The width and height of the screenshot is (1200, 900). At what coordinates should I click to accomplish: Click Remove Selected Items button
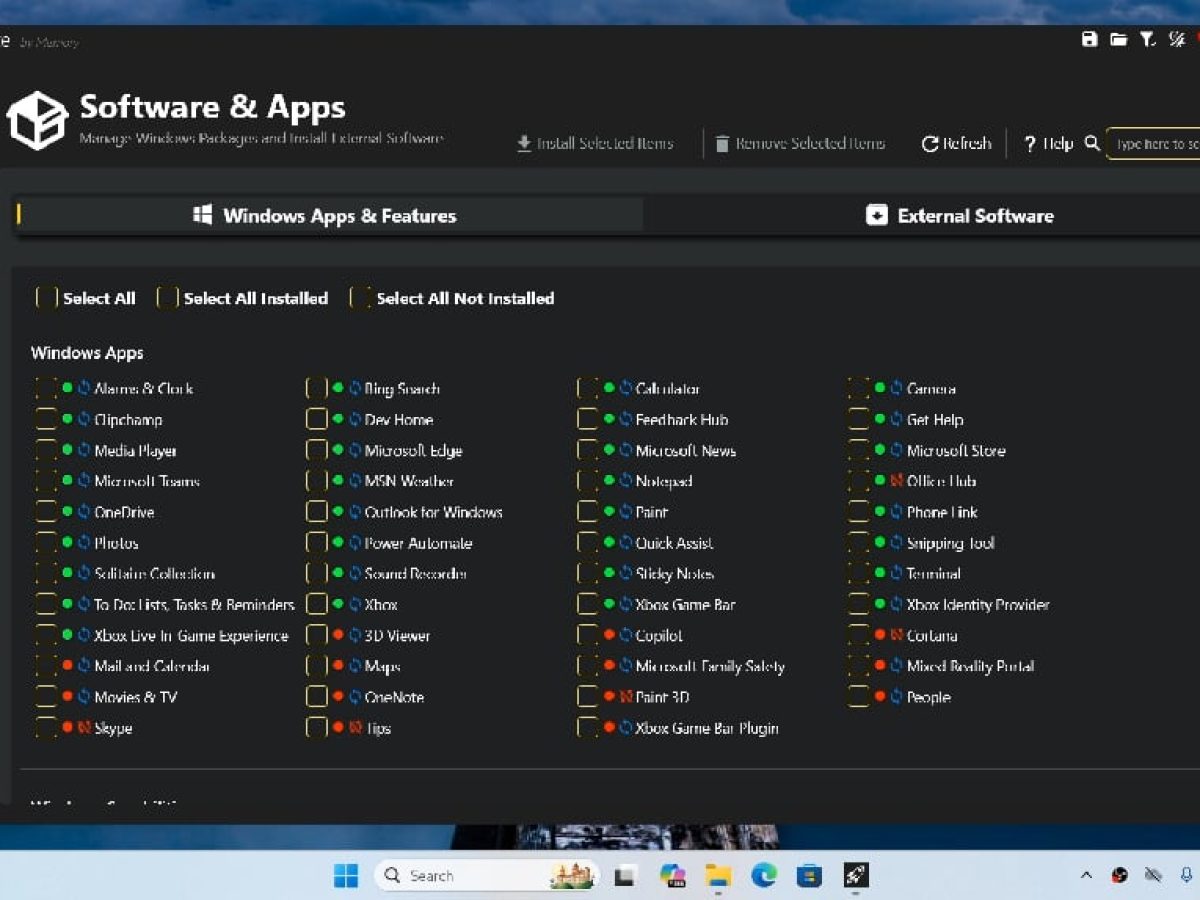click(x=800, y=144)
